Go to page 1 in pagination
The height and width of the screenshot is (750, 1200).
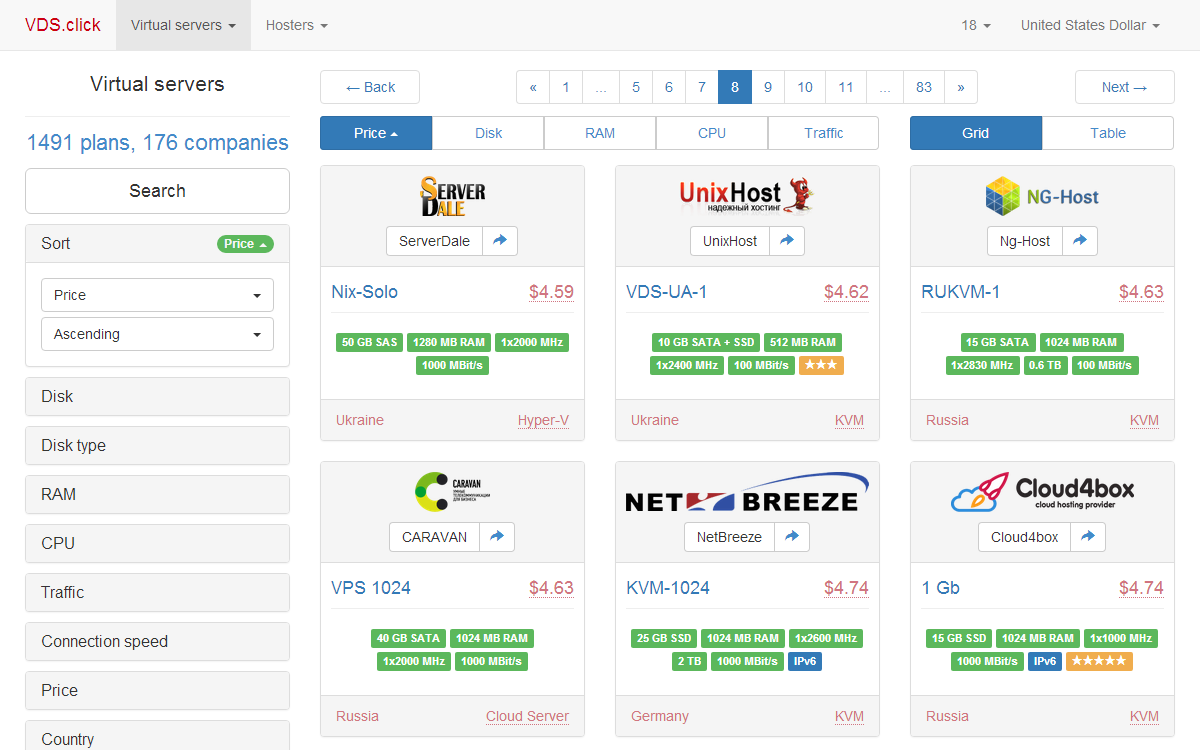tap(566, 87)
